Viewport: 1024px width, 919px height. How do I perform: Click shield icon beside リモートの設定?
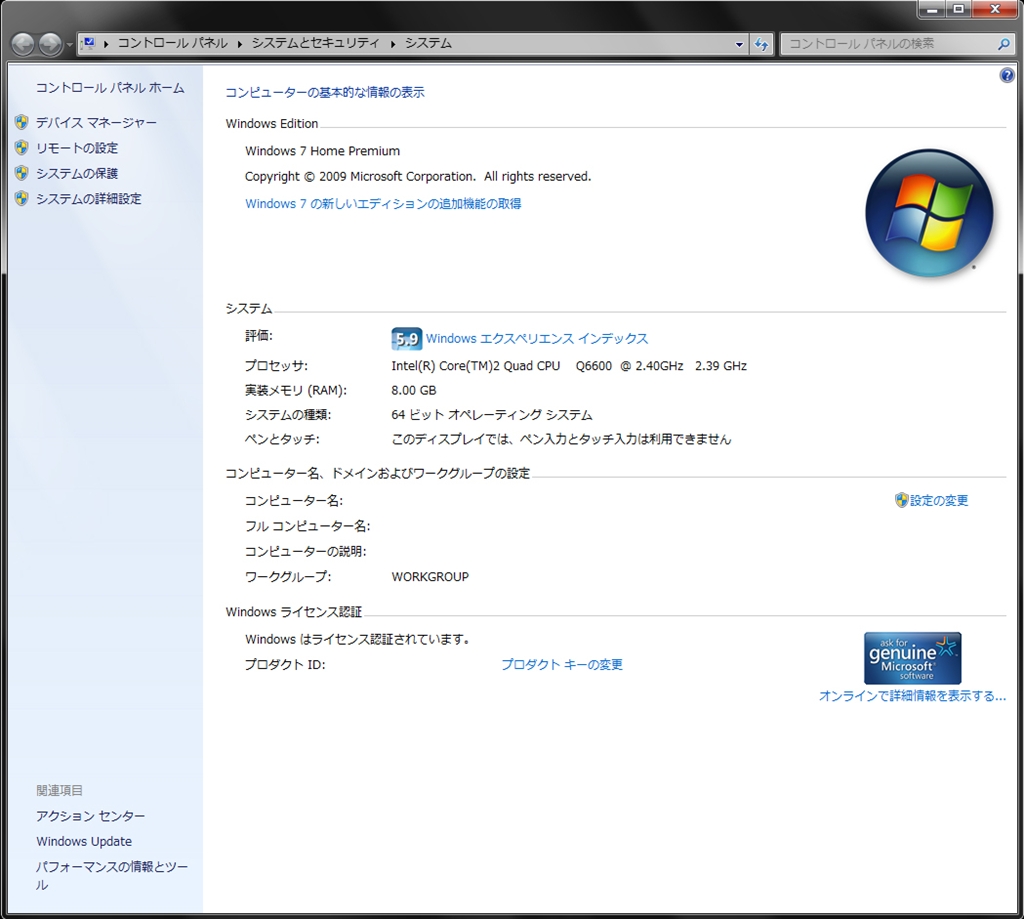pos(22,148)
